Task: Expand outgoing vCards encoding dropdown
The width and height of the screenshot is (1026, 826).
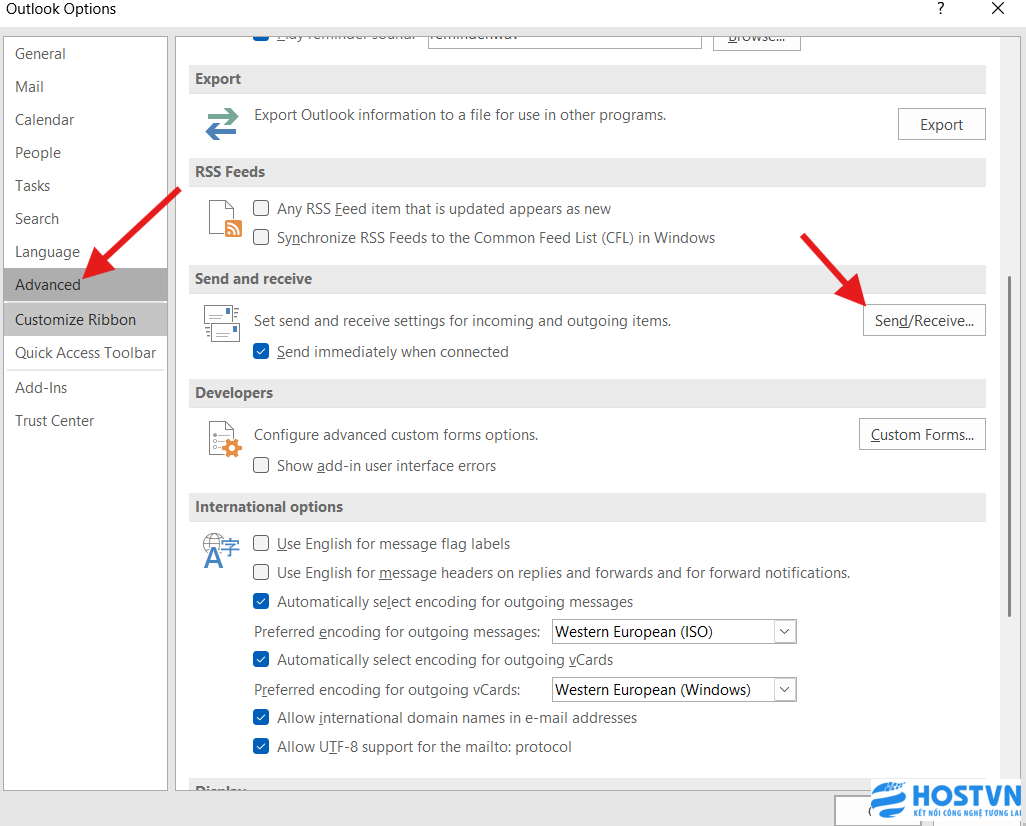Action: point(785,690)
